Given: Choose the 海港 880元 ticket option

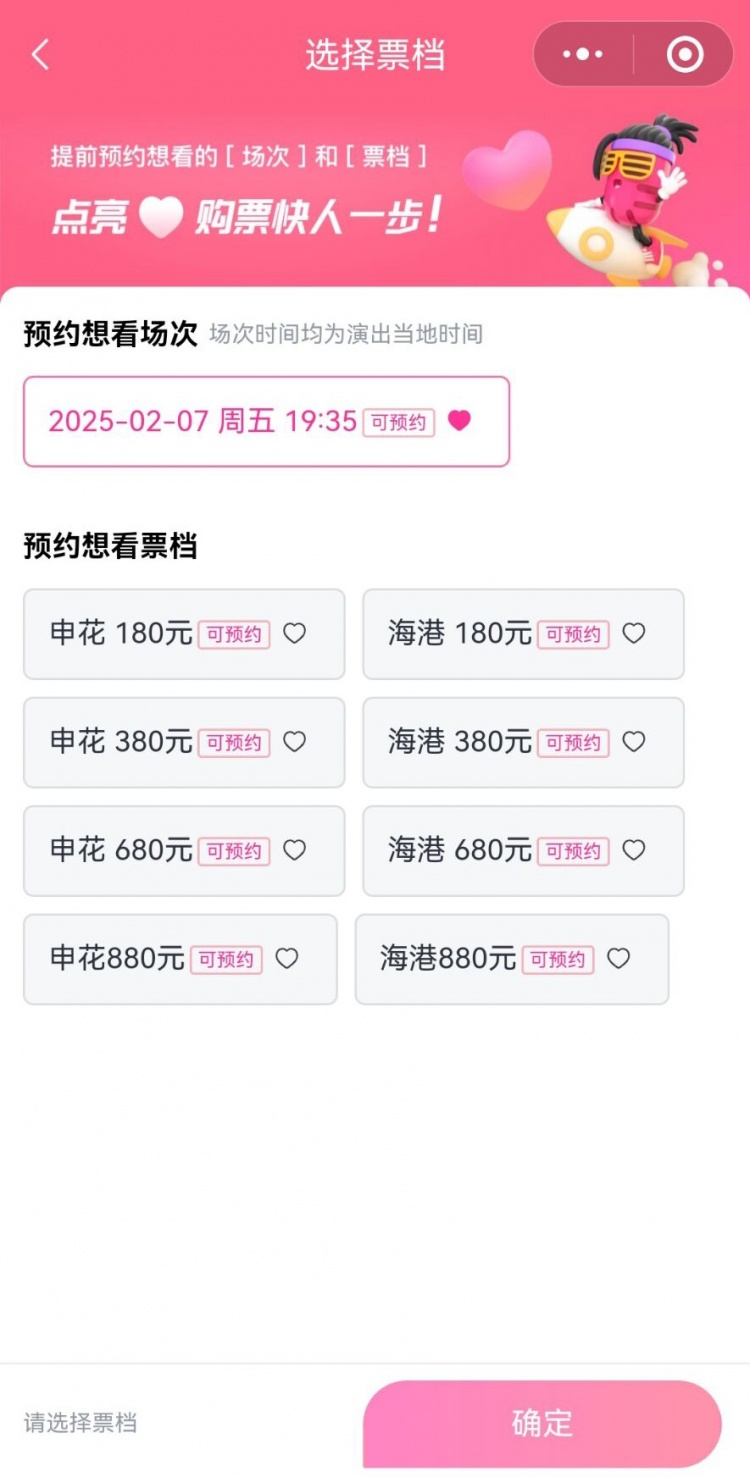Looking at the screenshot, I should pos(448,959).
